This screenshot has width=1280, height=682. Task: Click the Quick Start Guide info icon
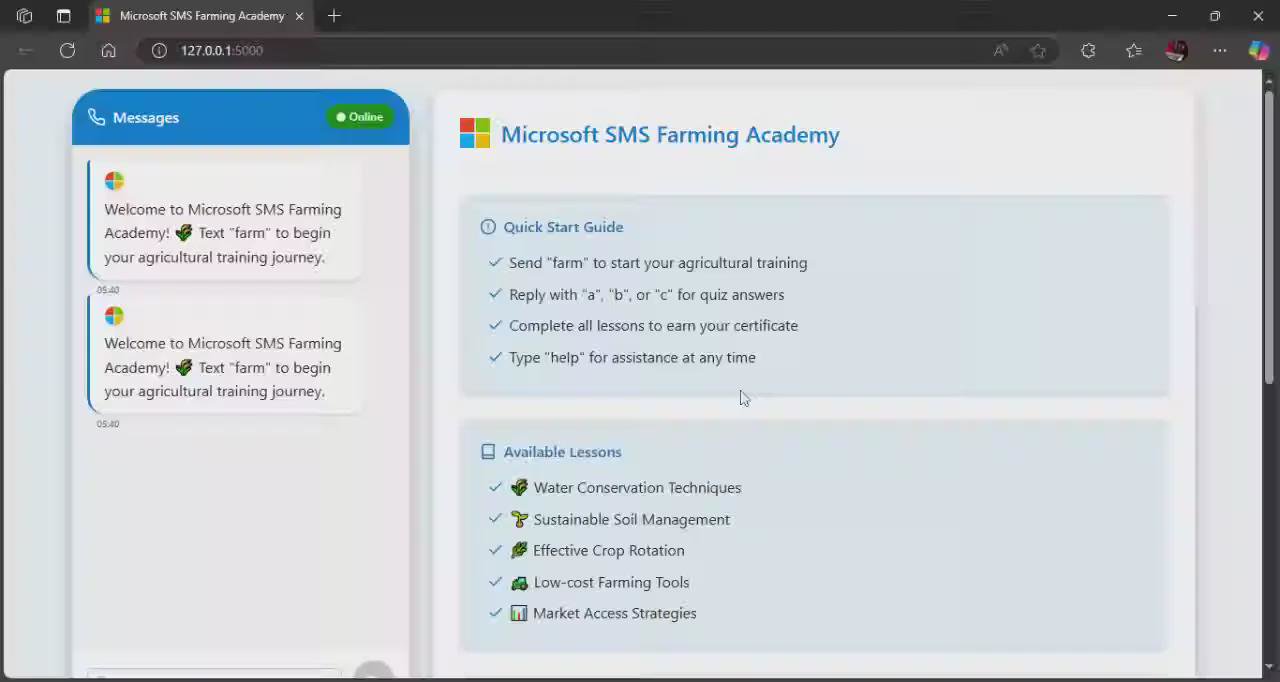tap(488, 227)
